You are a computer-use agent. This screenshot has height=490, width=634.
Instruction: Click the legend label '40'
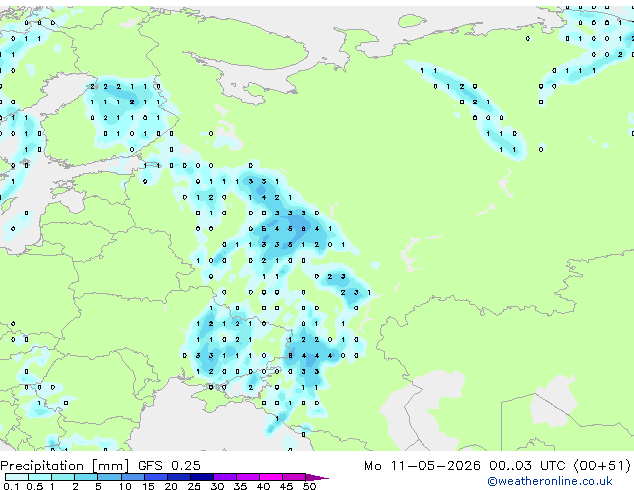(x=263, y=486)
